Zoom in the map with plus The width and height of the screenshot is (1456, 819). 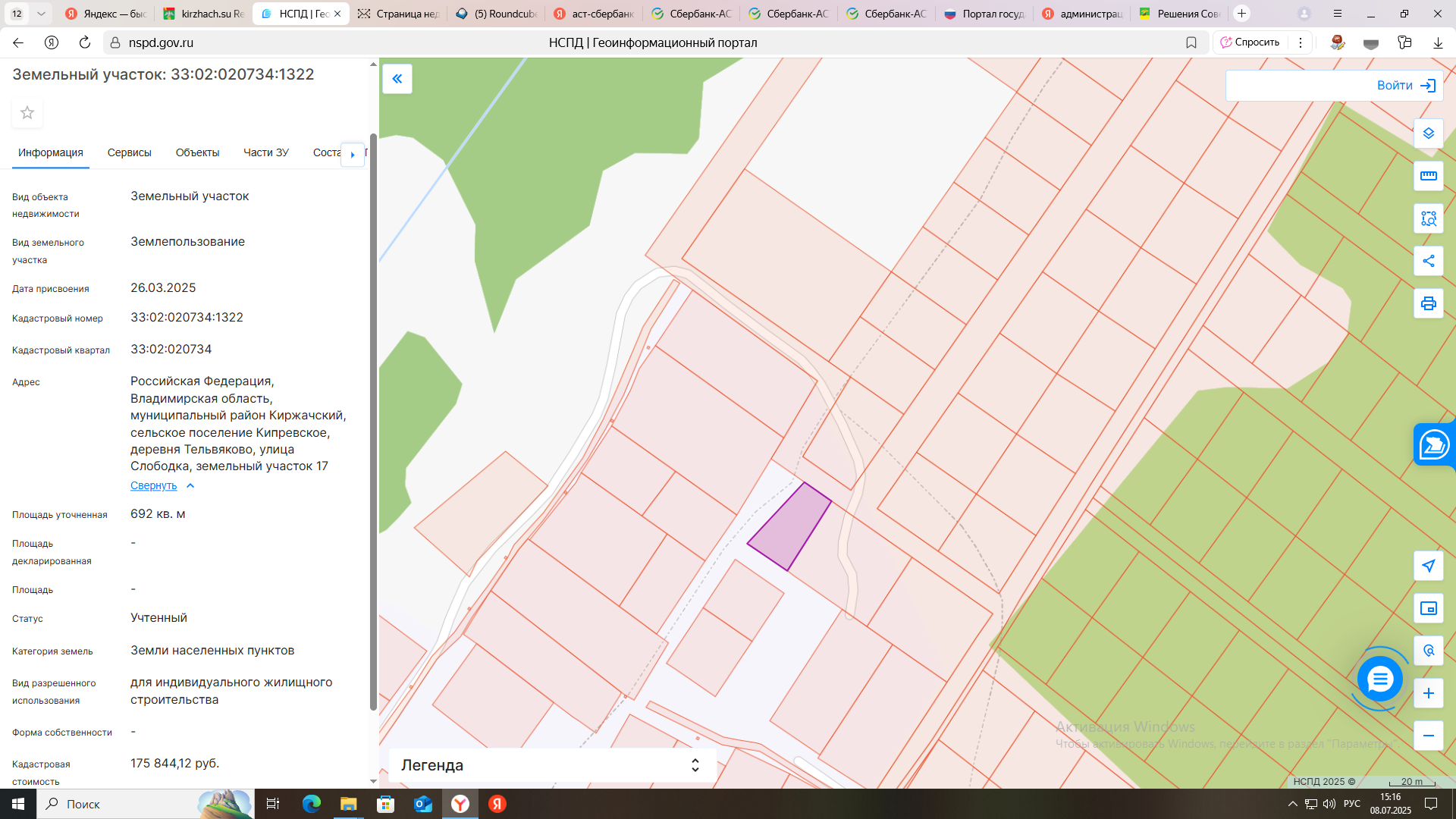(1428, 693)
